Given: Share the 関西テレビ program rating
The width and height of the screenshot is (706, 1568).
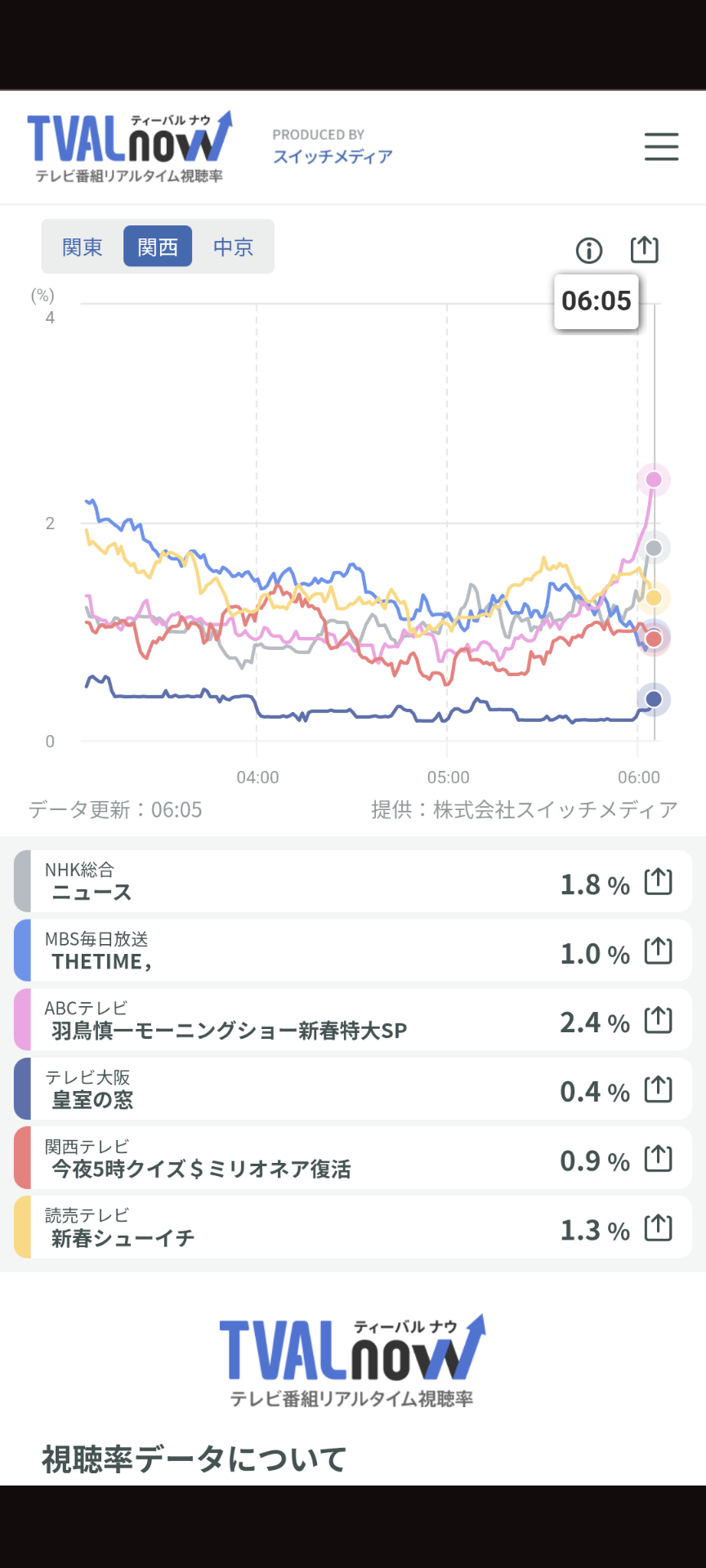Looking at the screenshot, I should [658, 1159].
